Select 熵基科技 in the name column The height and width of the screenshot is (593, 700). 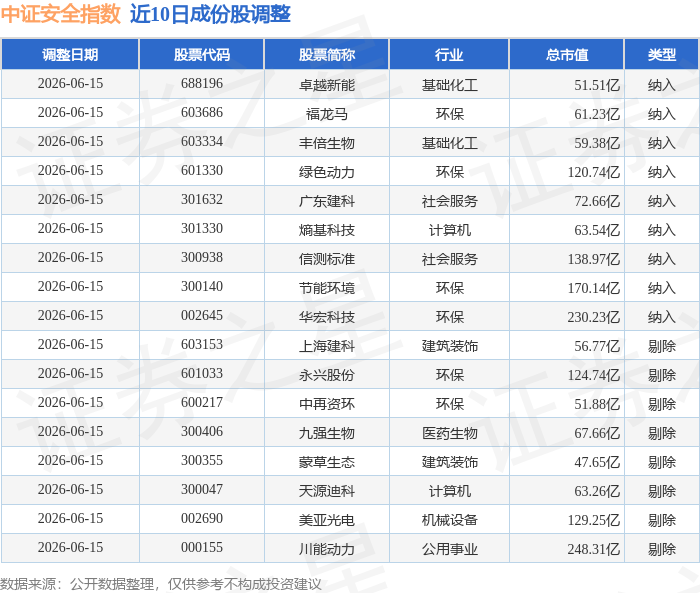click(327, 230)
